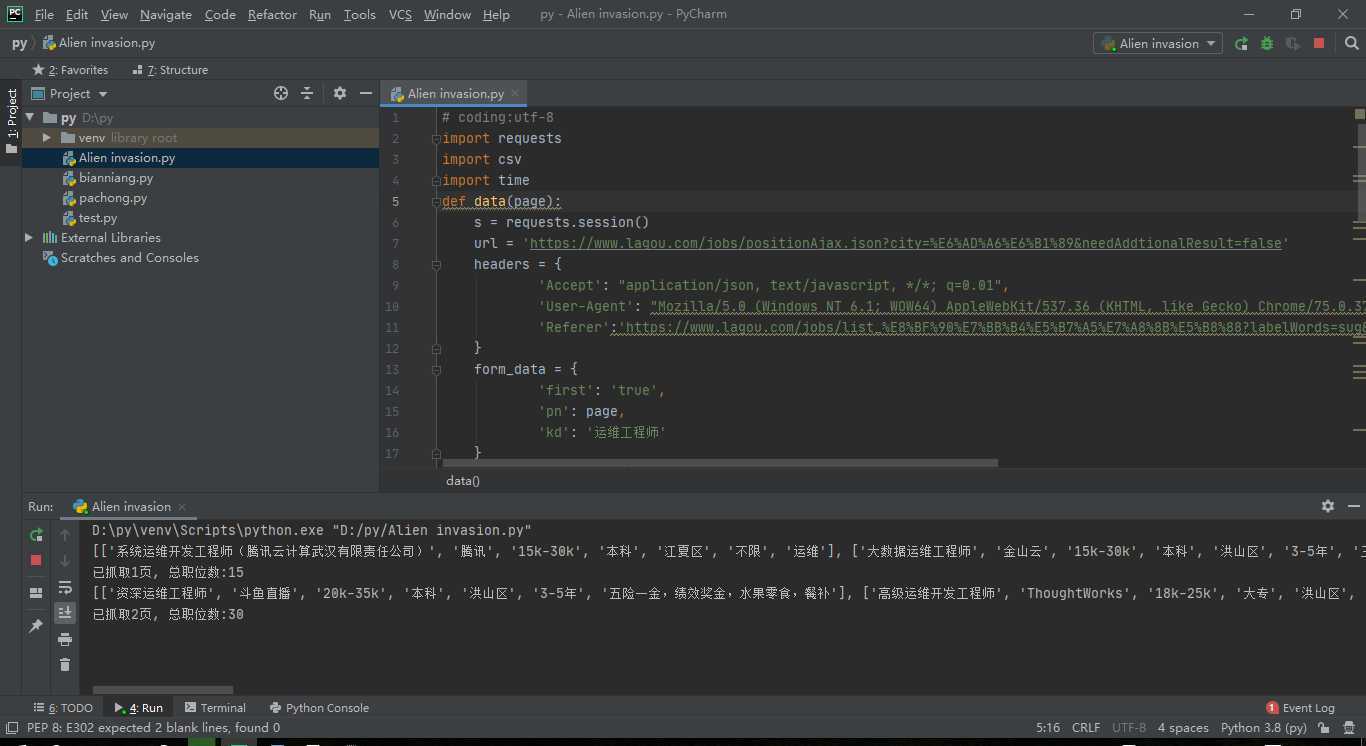Open the Code menu

pyautogui.click(x=220, y=15)
